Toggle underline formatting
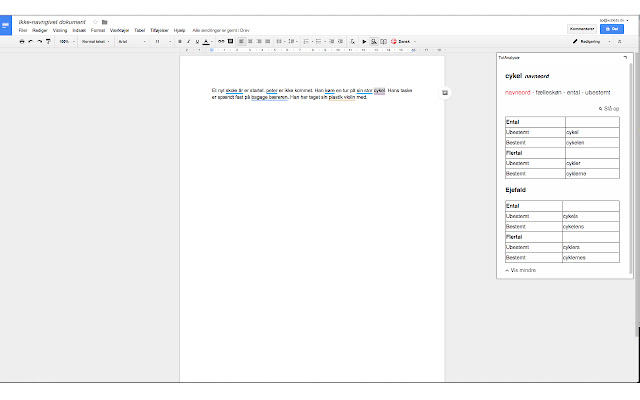640x400 pixels. [x=196, y=42]
